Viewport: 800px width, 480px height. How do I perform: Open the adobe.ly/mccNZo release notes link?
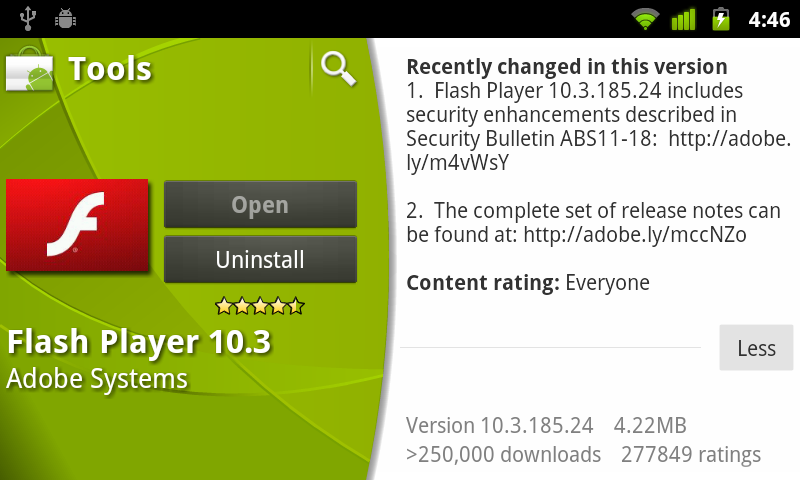(x=635, y=235)
